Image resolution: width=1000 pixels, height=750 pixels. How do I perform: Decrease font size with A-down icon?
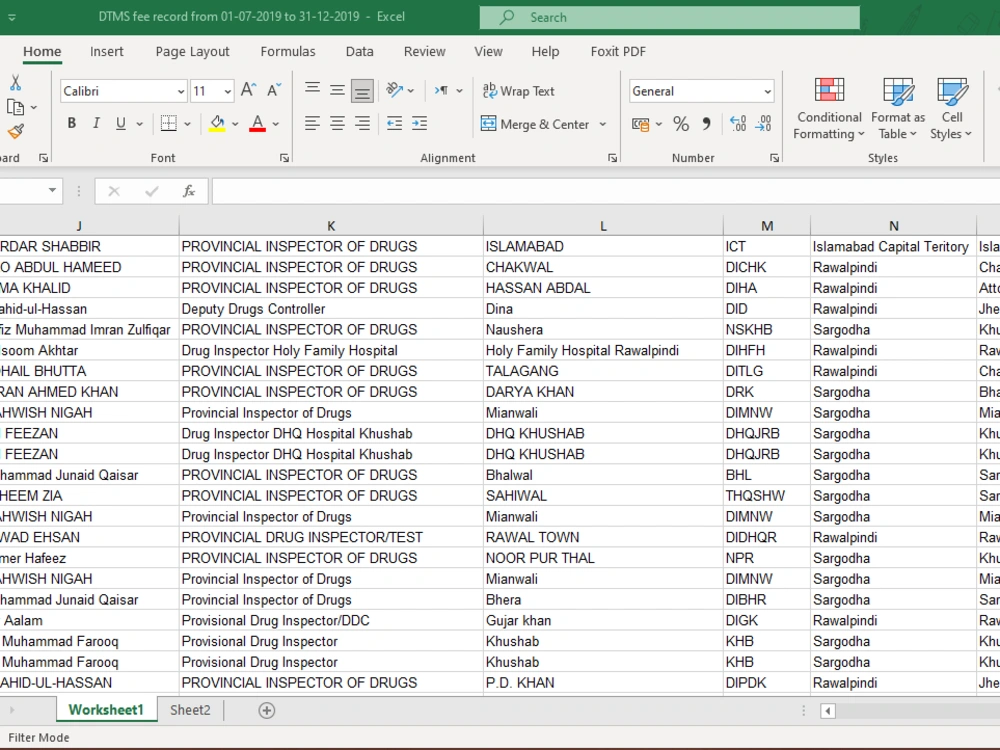[274, 91]
